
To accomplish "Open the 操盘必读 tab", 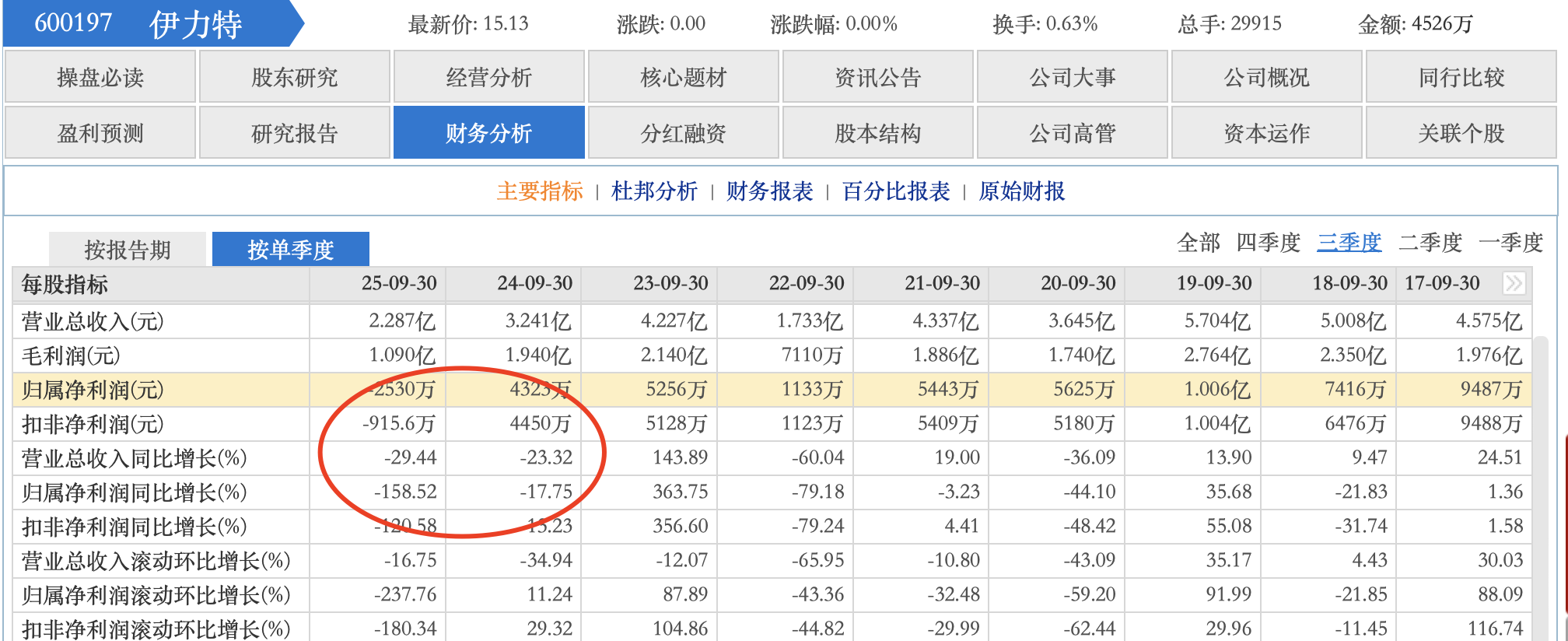I will click(100, 77).
